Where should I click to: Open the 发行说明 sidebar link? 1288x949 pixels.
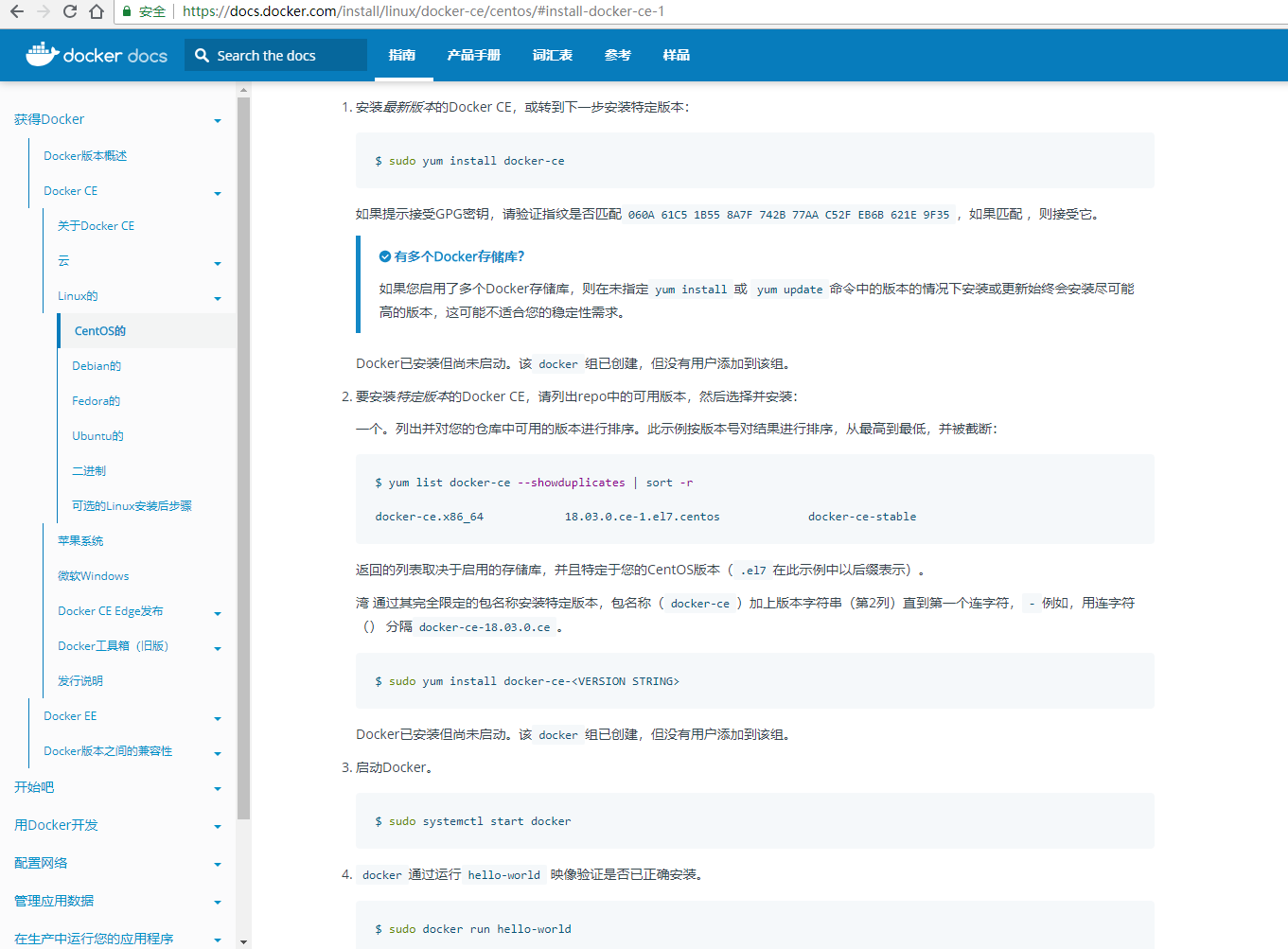pyautogui.click(x=80, y=681)
